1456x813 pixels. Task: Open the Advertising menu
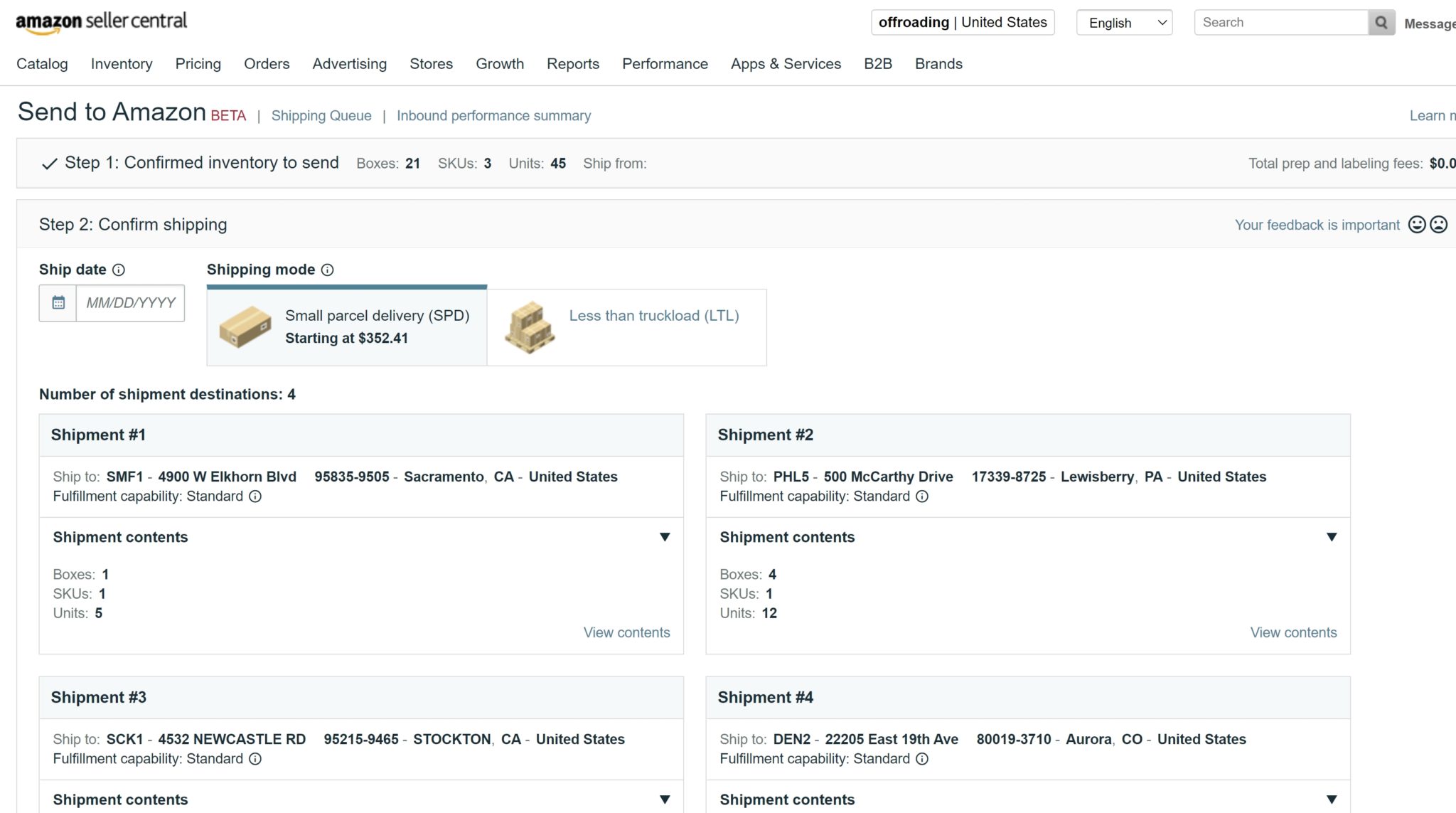coord(350,64)
